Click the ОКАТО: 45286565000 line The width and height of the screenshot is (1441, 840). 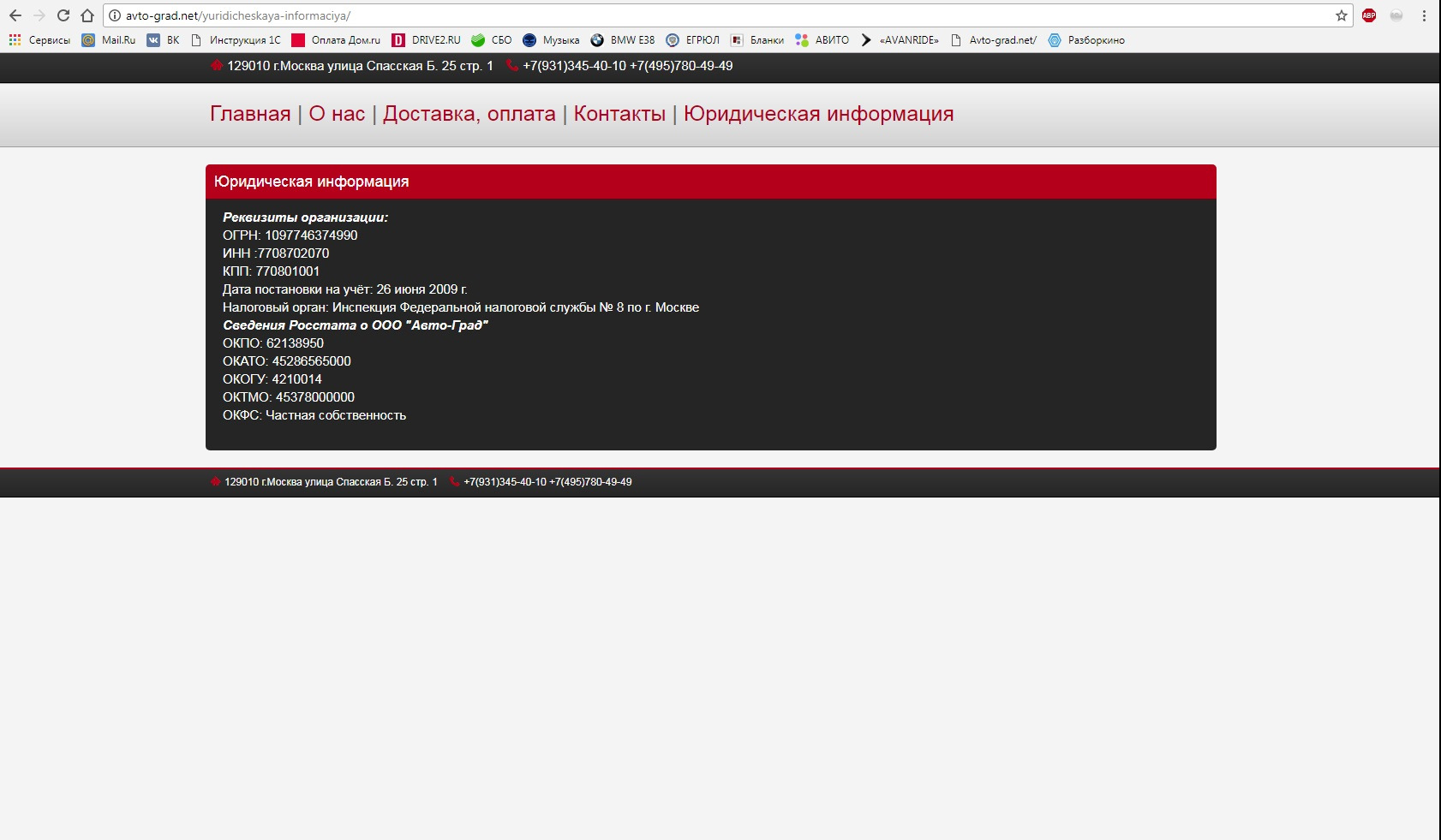point(287,361)
